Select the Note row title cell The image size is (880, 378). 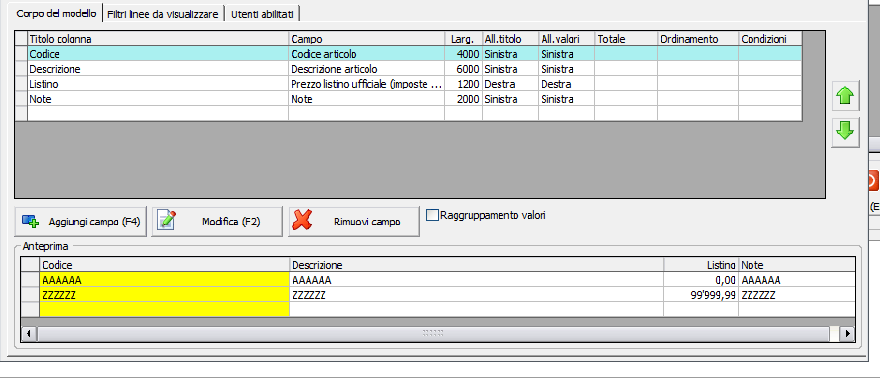[158, 99]
